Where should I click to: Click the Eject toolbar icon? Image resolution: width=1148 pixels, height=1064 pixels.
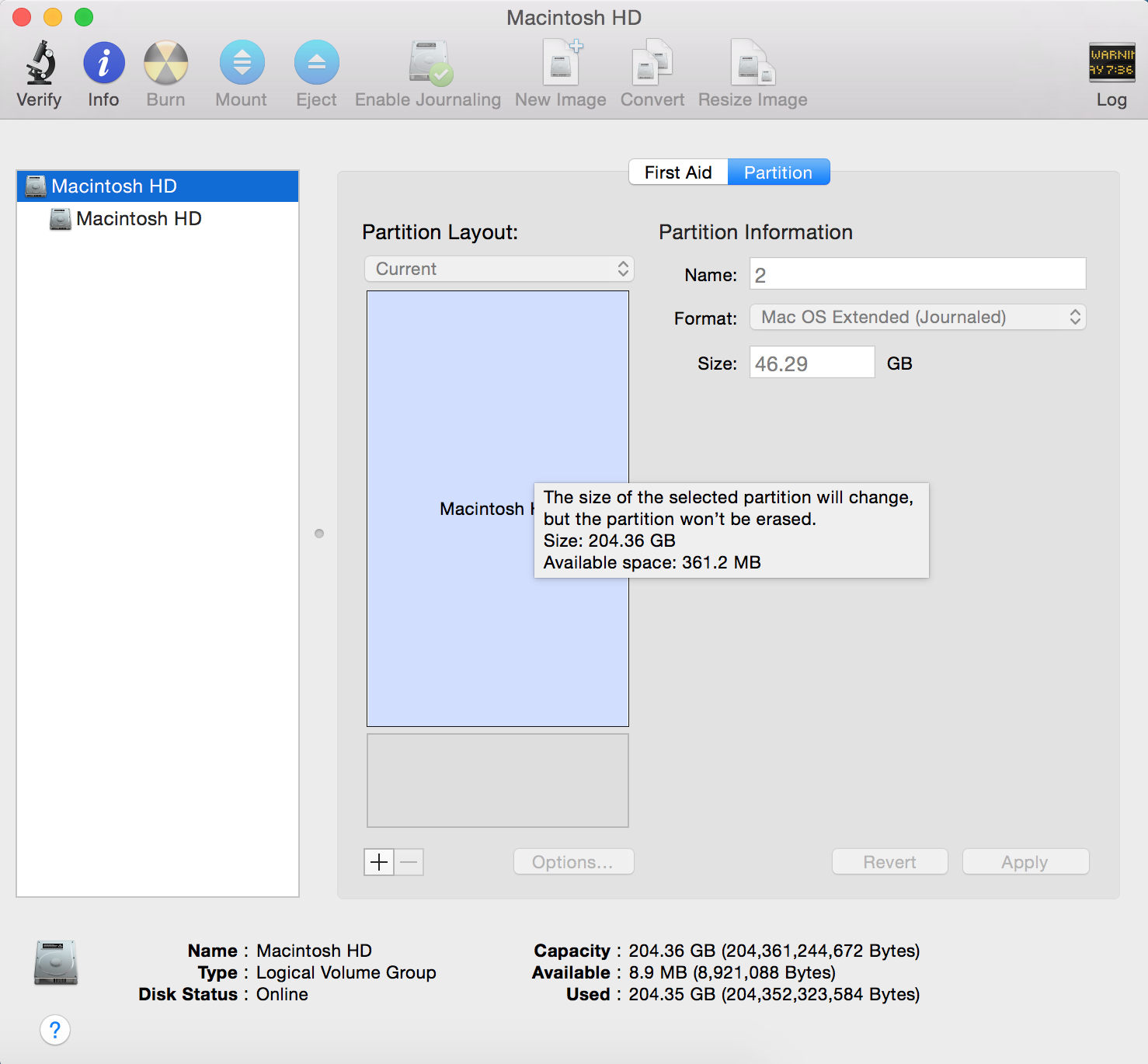coord(317,63)
